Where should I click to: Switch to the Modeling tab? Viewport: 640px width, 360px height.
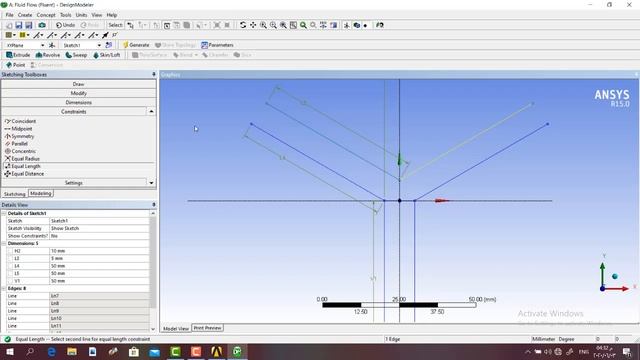(41, 193)
